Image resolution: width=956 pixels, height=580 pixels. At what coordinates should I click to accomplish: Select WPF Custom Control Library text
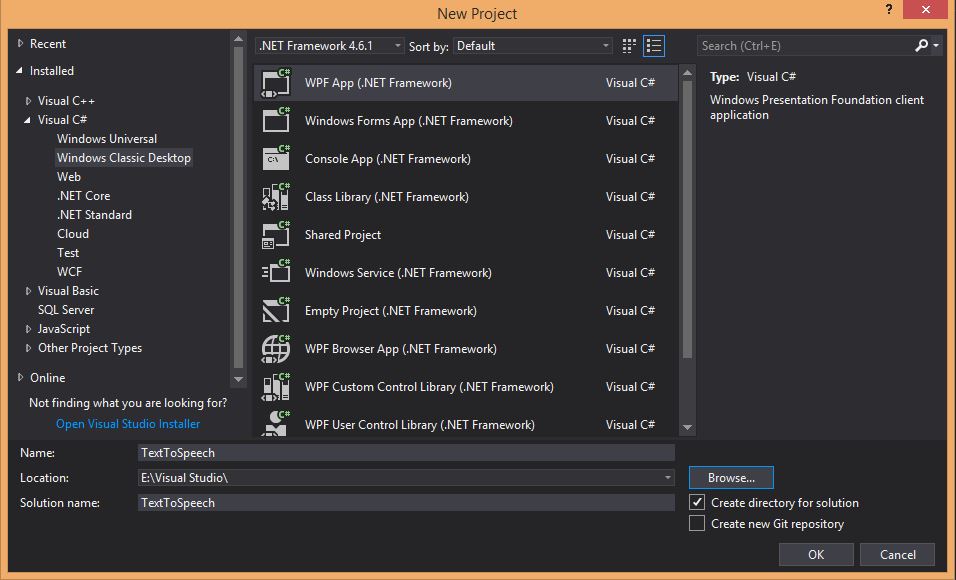(429, 387)
